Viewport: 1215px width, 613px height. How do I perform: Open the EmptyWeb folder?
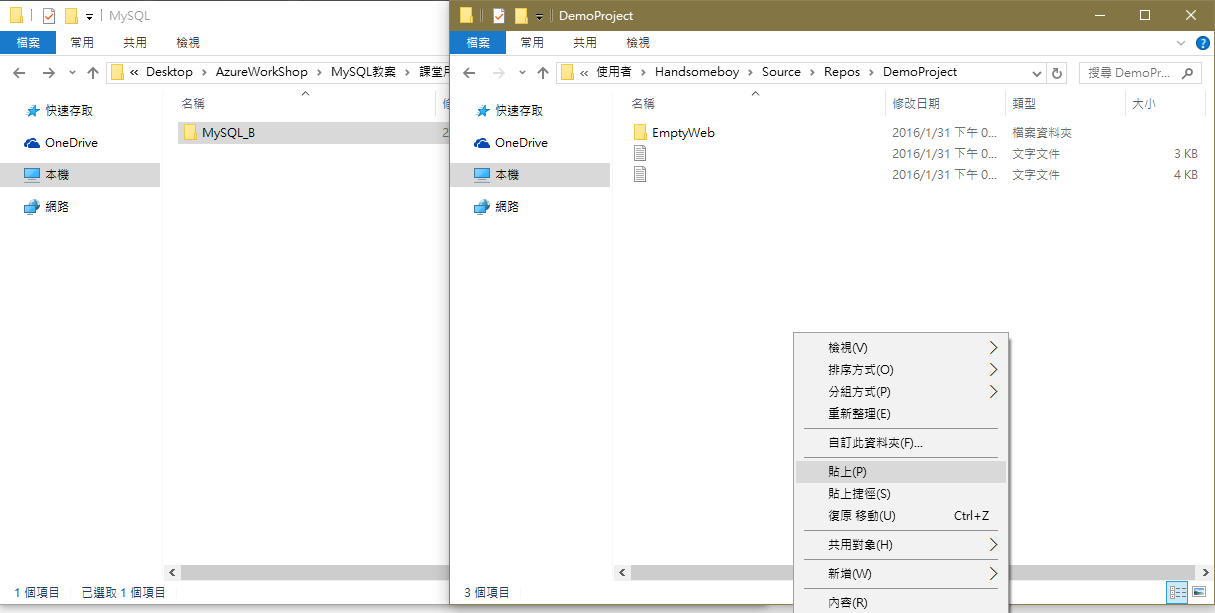(682, 132)
